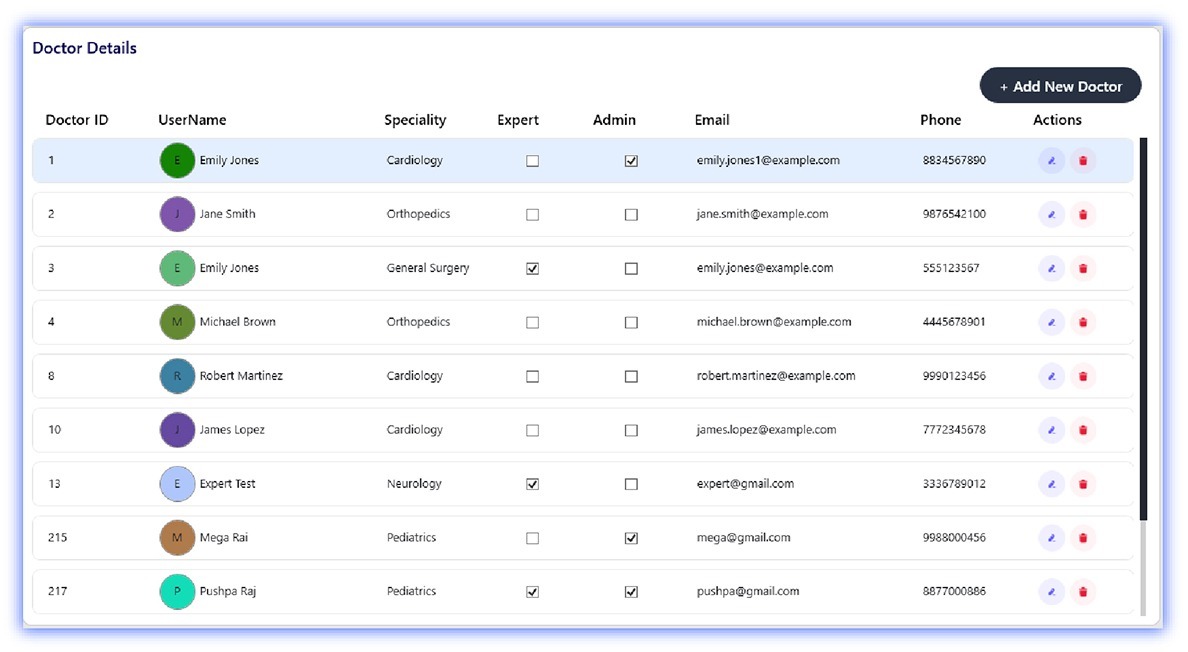Click the table's vertical scrollbar
Image resolution: width=1188 pixels, height=652 pixels.
(x=1143, y=330)
